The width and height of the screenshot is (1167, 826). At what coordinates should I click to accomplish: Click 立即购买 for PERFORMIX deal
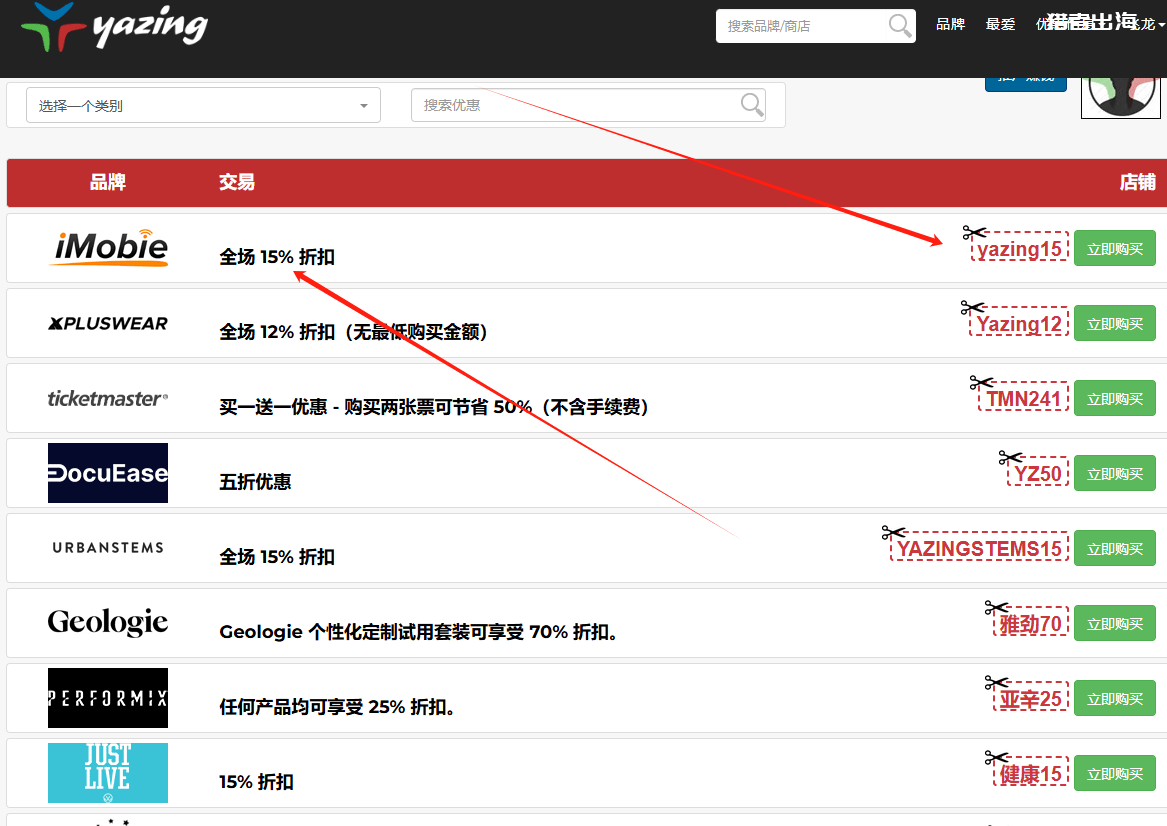1115,699
